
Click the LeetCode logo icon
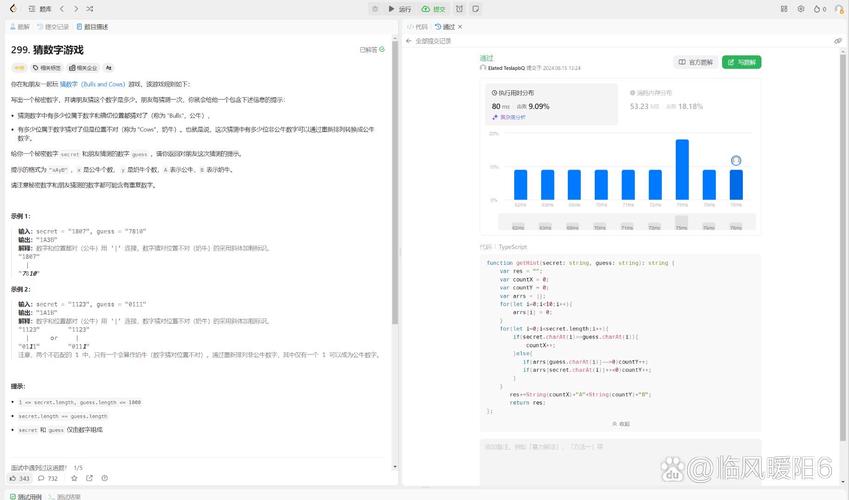click(x=13, y=9)
